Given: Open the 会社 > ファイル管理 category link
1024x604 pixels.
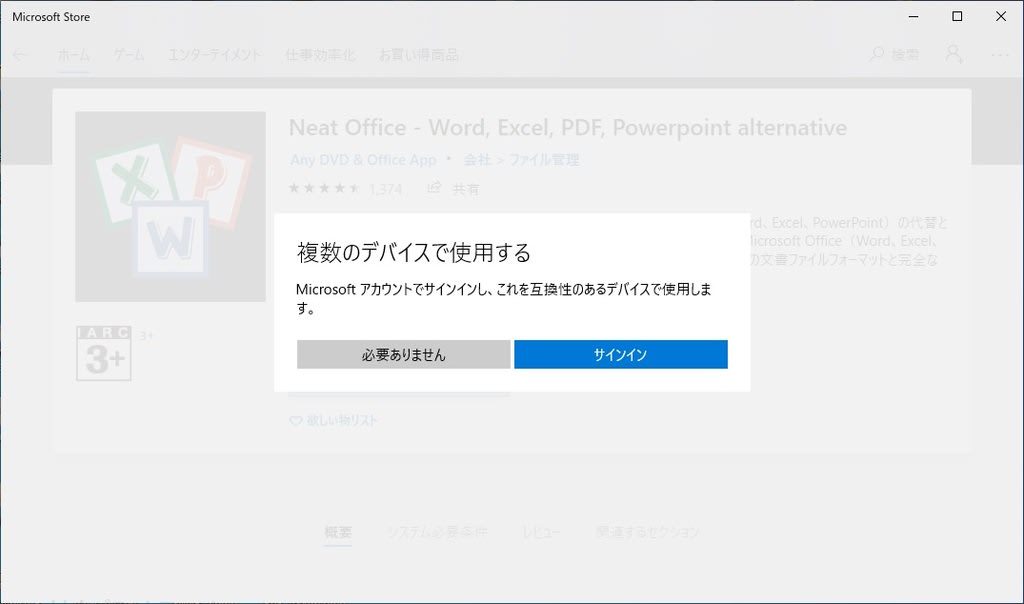Looking at the screenshot, I should click(x=521, y=160).
